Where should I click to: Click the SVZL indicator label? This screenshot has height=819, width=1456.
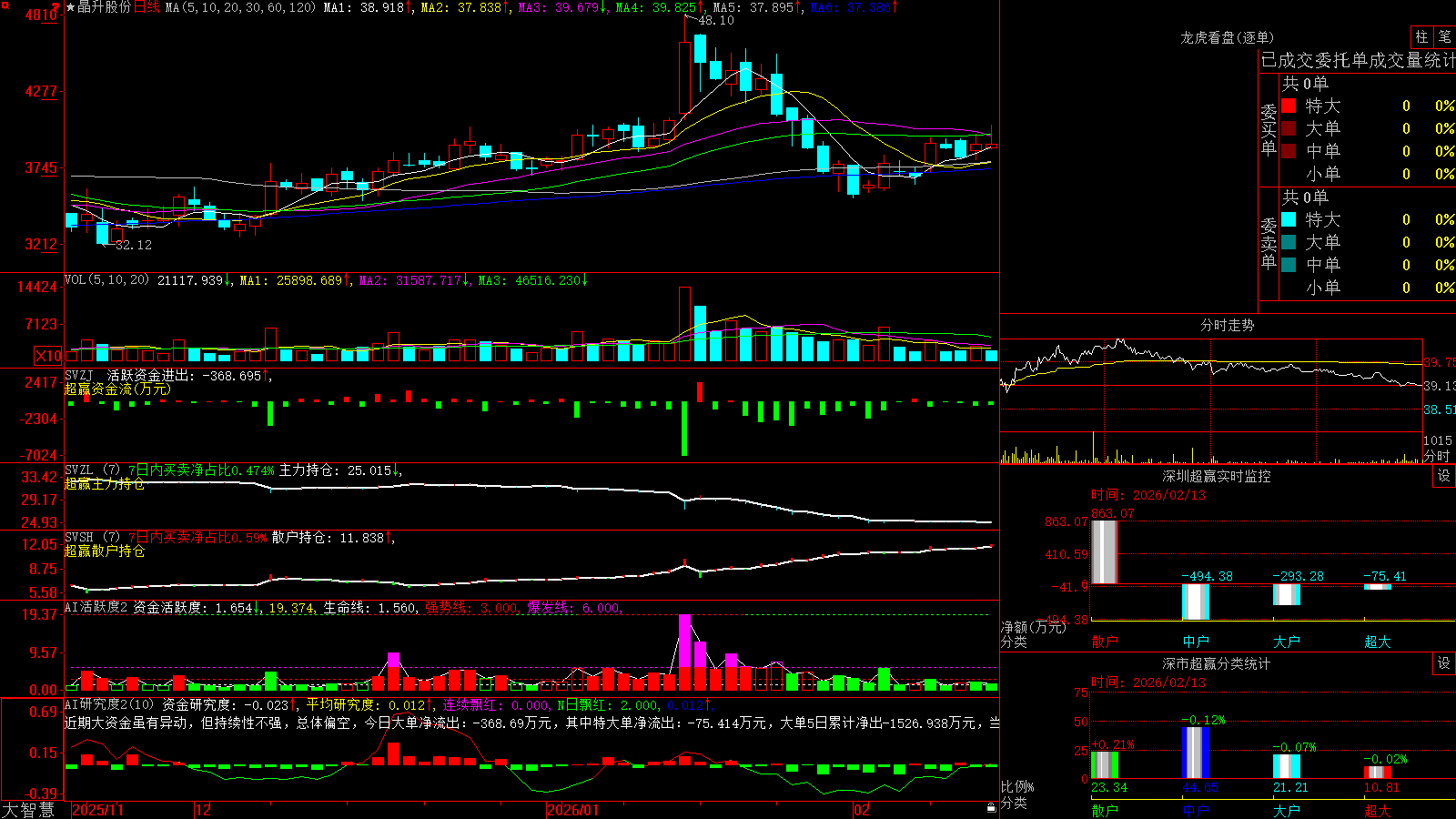(x=79, y=470)
